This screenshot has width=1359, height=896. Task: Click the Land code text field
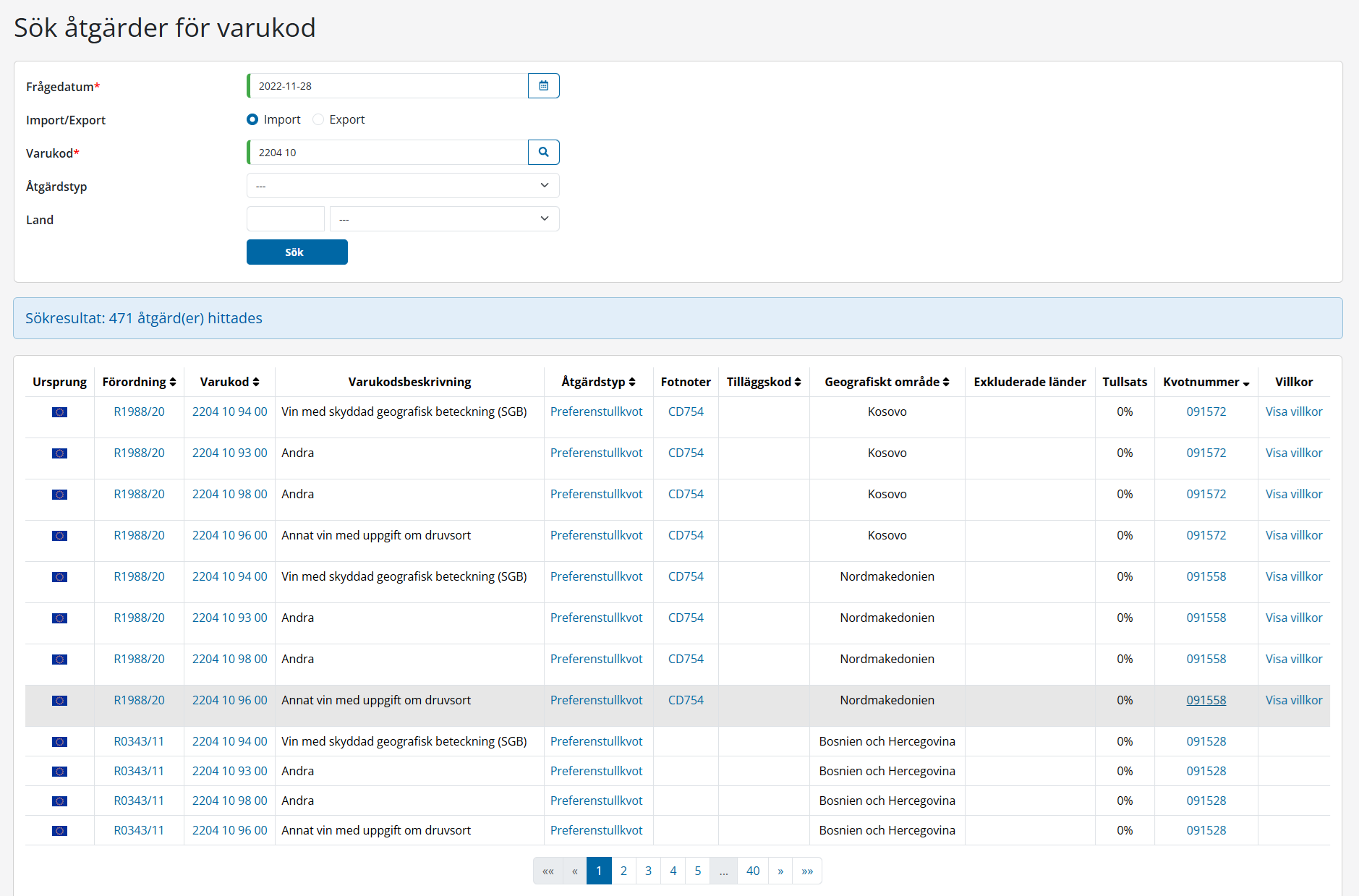286,219
